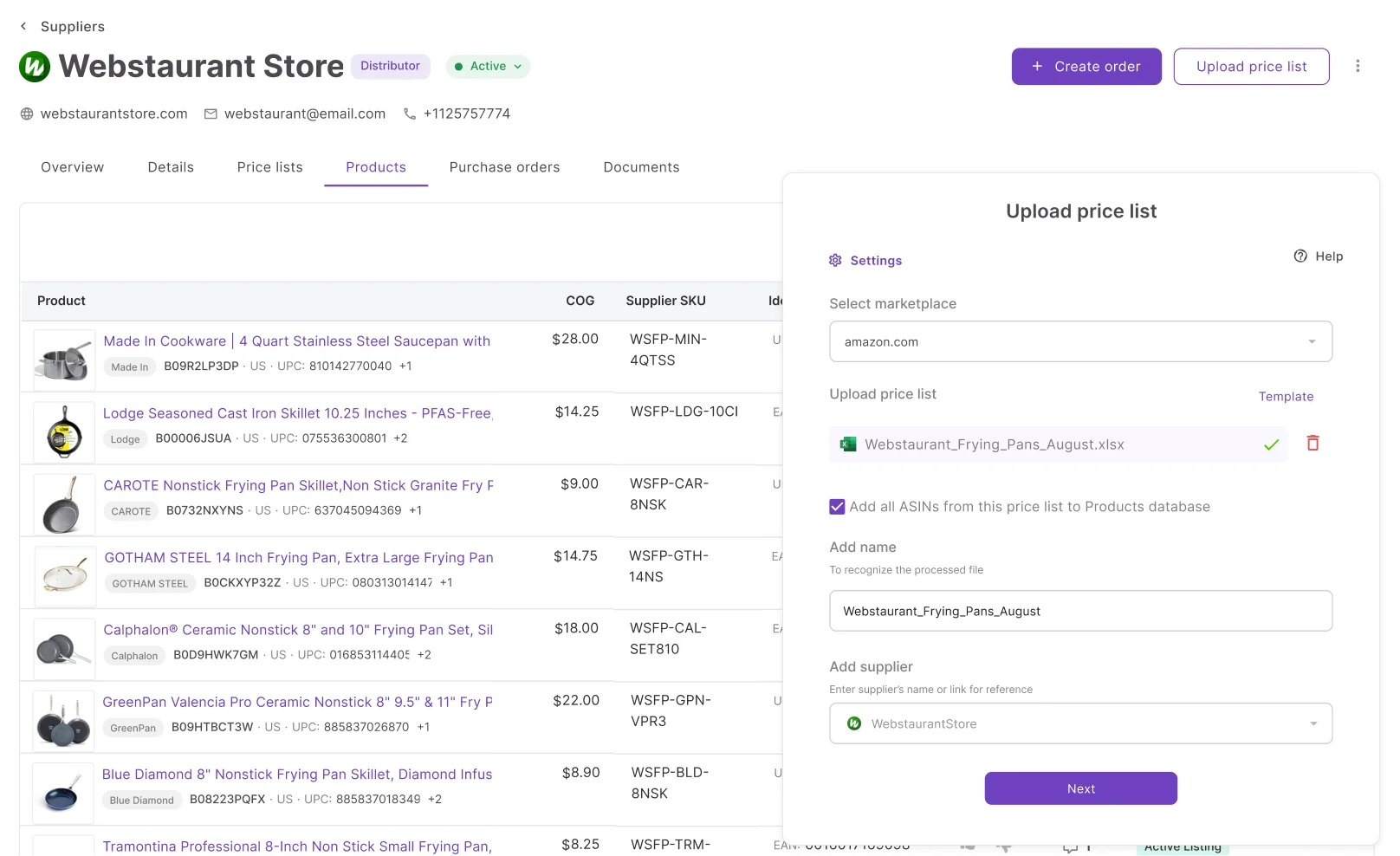This screenshot has width=1400, height=856.
Task: Open the Lodge cast iron skillet thumbnail
Action: click(x=64, y=431)
